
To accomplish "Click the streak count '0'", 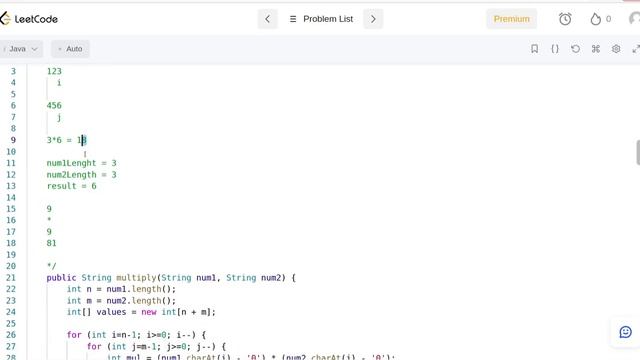I will coord(609,19).
